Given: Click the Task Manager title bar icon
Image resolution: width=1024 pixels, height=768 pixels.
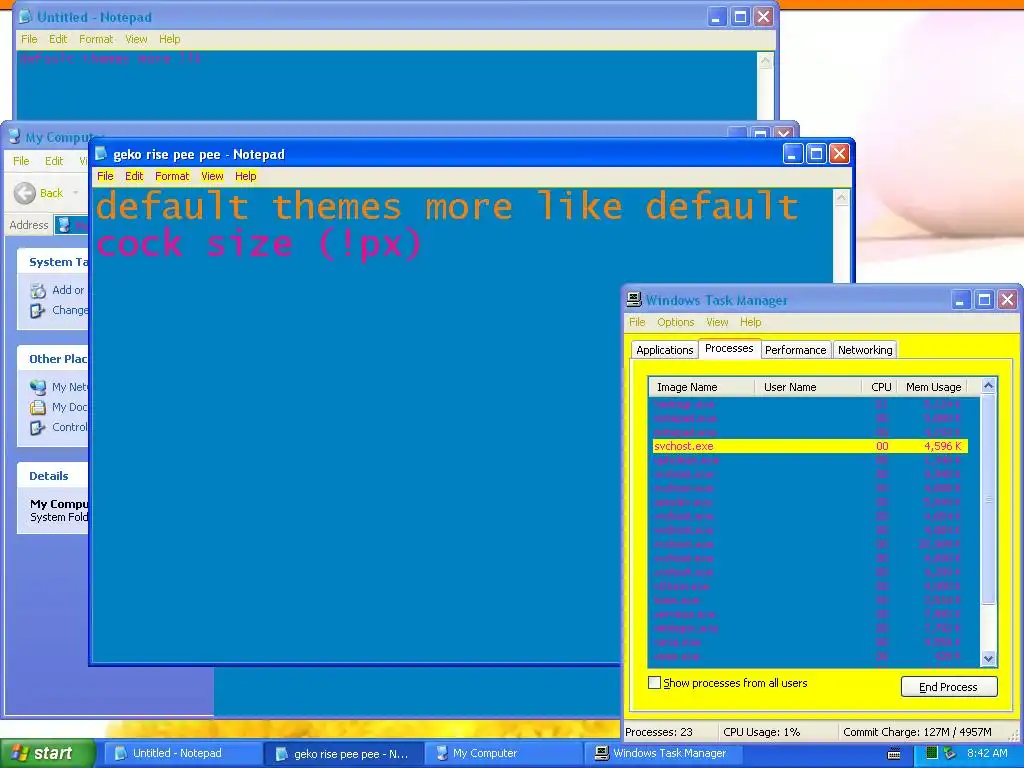Looking at the screenshot, I should [633, 300].
